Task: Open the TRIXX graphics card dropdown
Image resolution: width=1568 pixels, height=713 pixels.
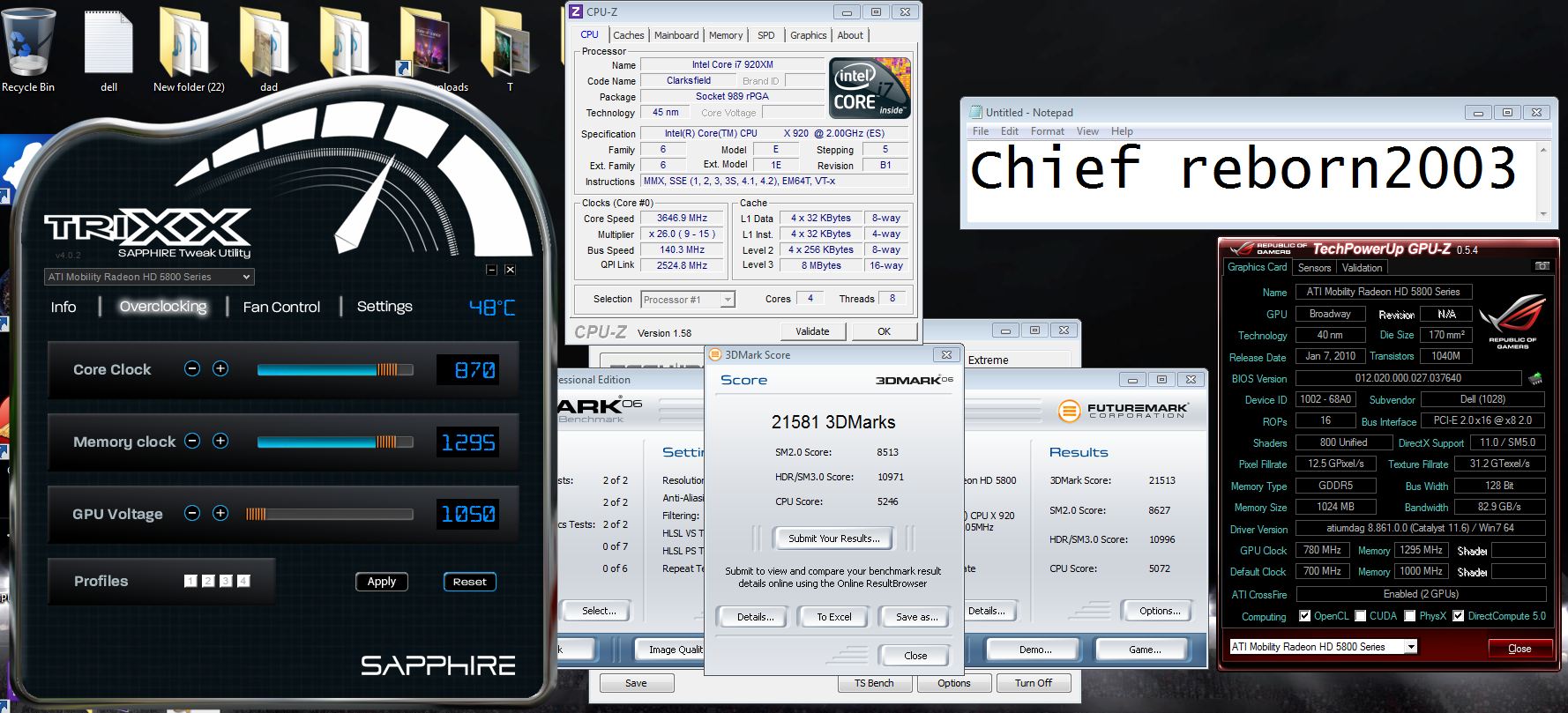Action: click(x=149, y=277)
